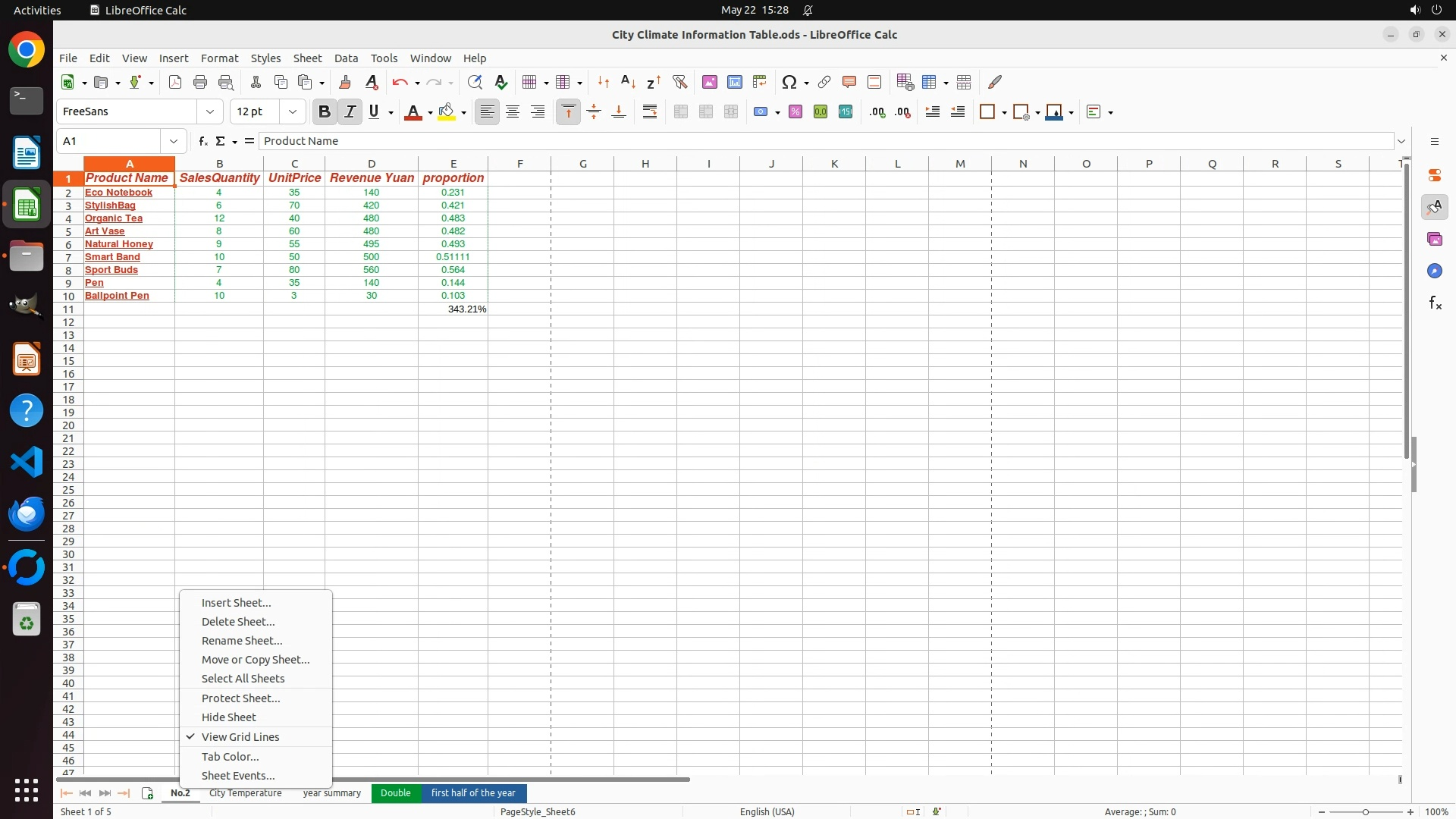
Task: Open the sidebar Navigator panel icon
Action: click(1435, 271)
